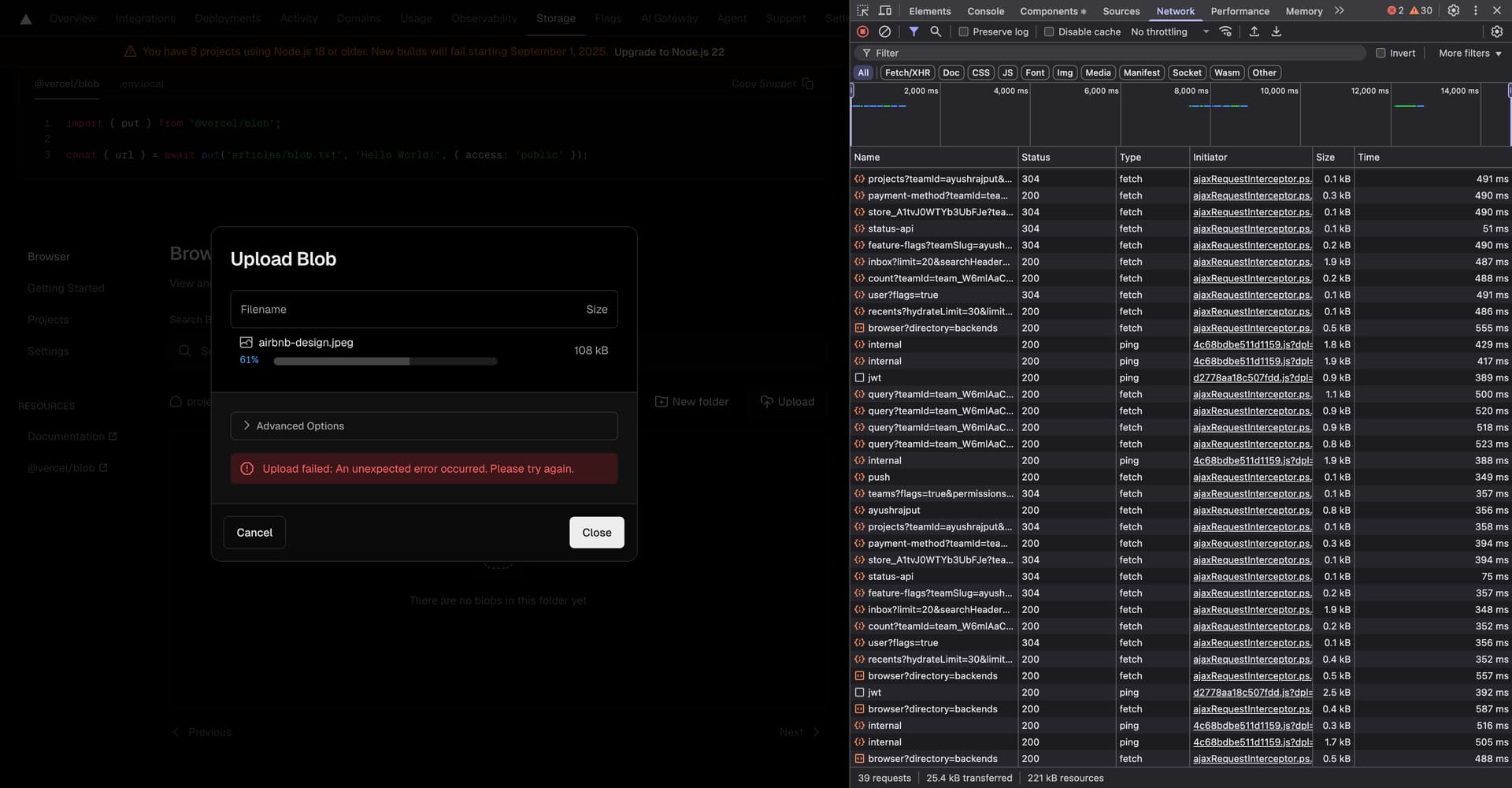Export HAR using the download arrow
This screenshot has height=788, width=1512.
coord(1277,32)
